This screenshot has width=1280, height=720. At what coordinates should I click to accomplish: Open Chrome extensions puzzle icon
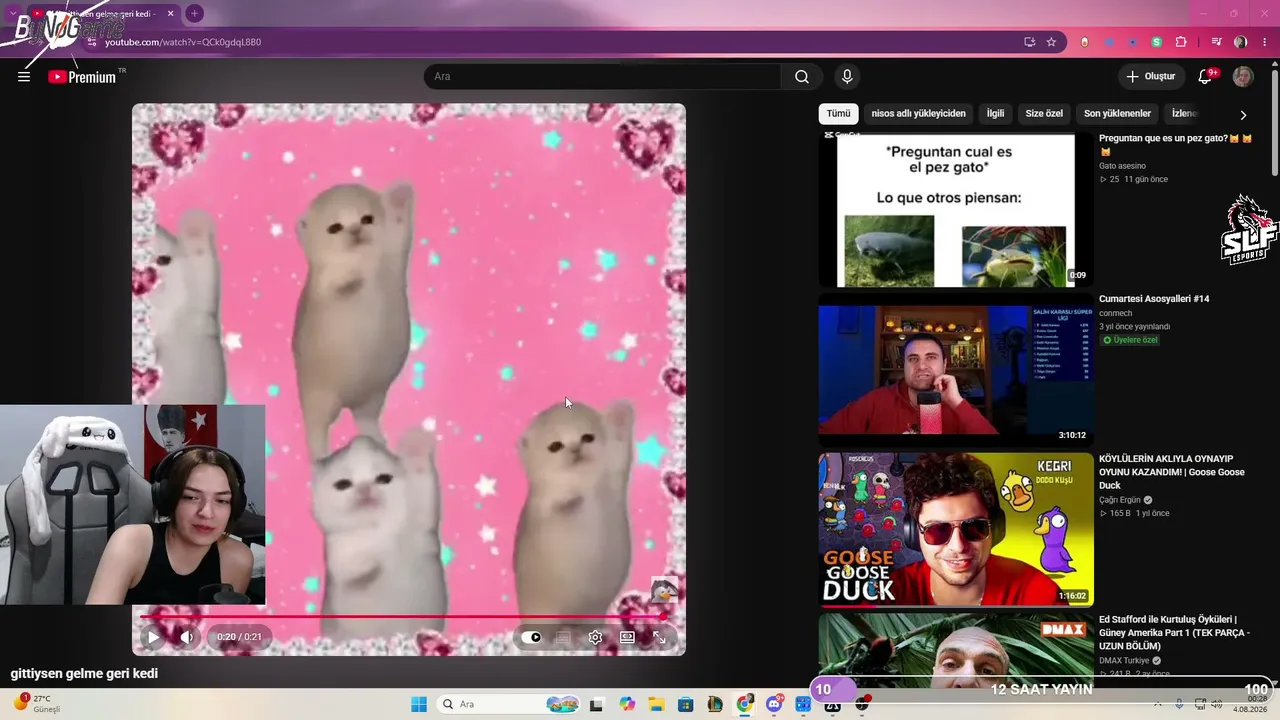click(1181, 42)
